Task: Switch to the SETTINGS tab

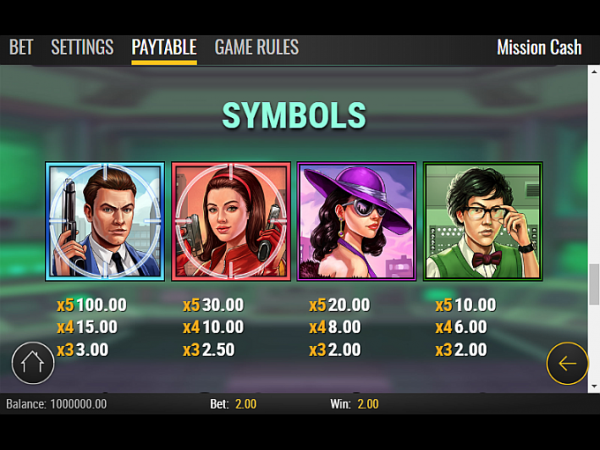Action: tap(82, 47)
